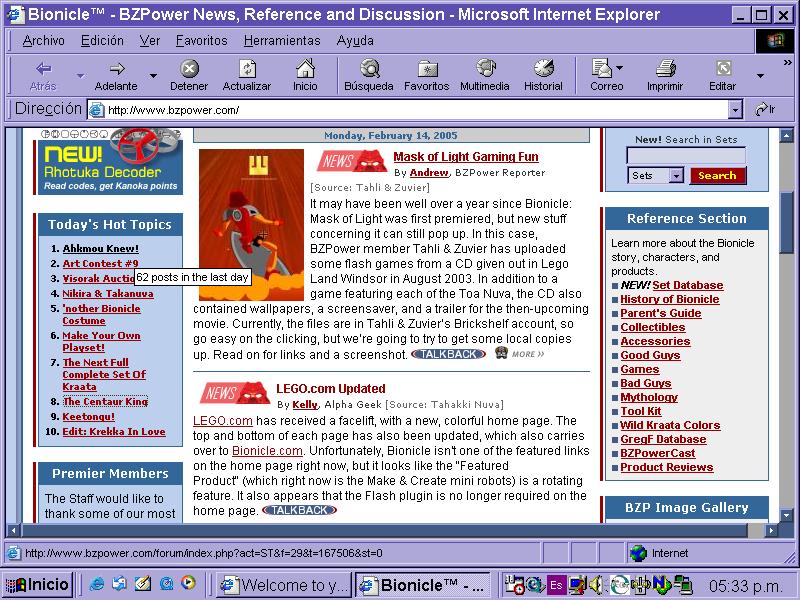Viewport: 800px width, 600px height.
Task: Click the Ir go arrow button
Action: (765, 109)
